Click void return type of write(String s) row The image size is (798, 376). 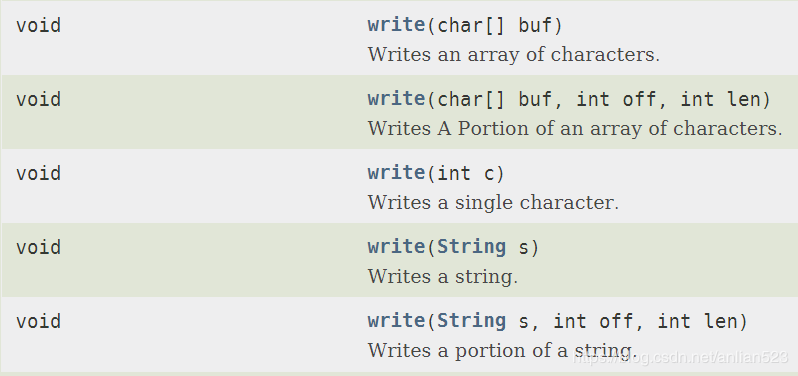pos(39,247)
